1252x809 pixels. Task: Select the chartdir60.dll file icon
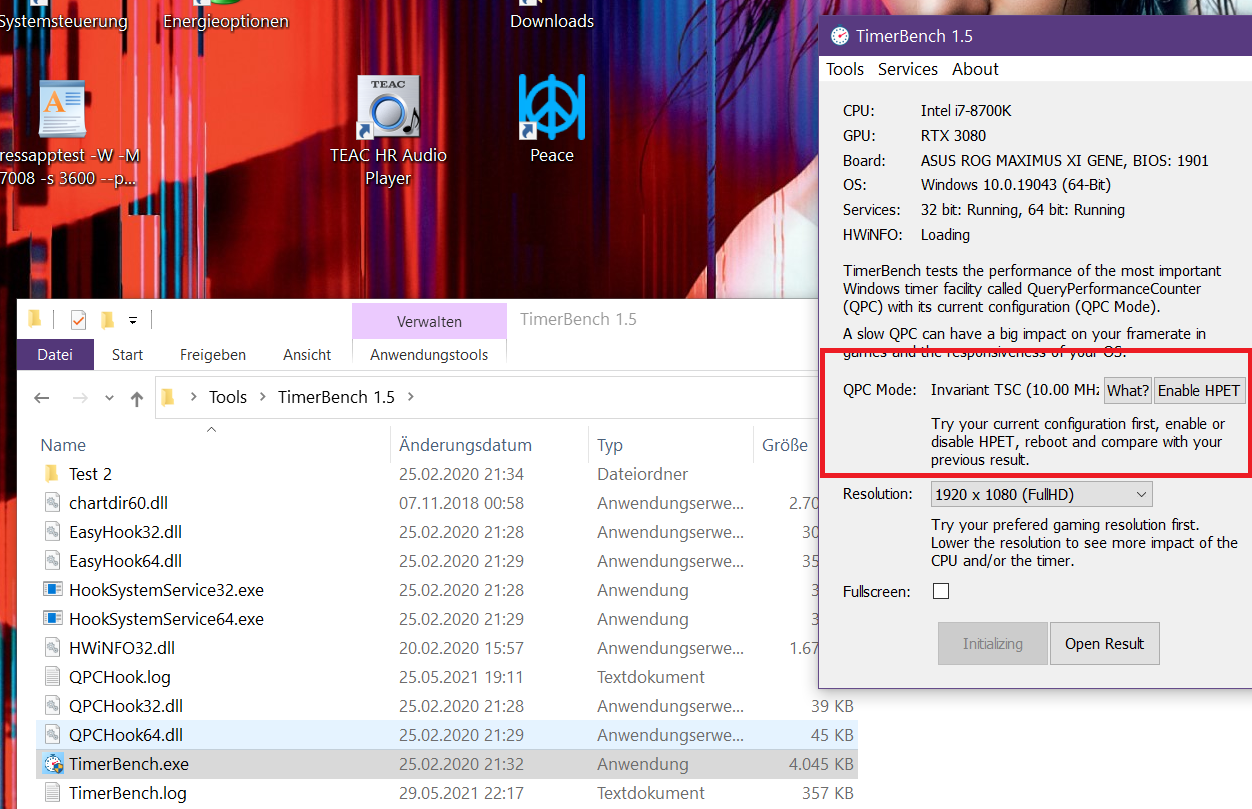[x=53, y=502]
